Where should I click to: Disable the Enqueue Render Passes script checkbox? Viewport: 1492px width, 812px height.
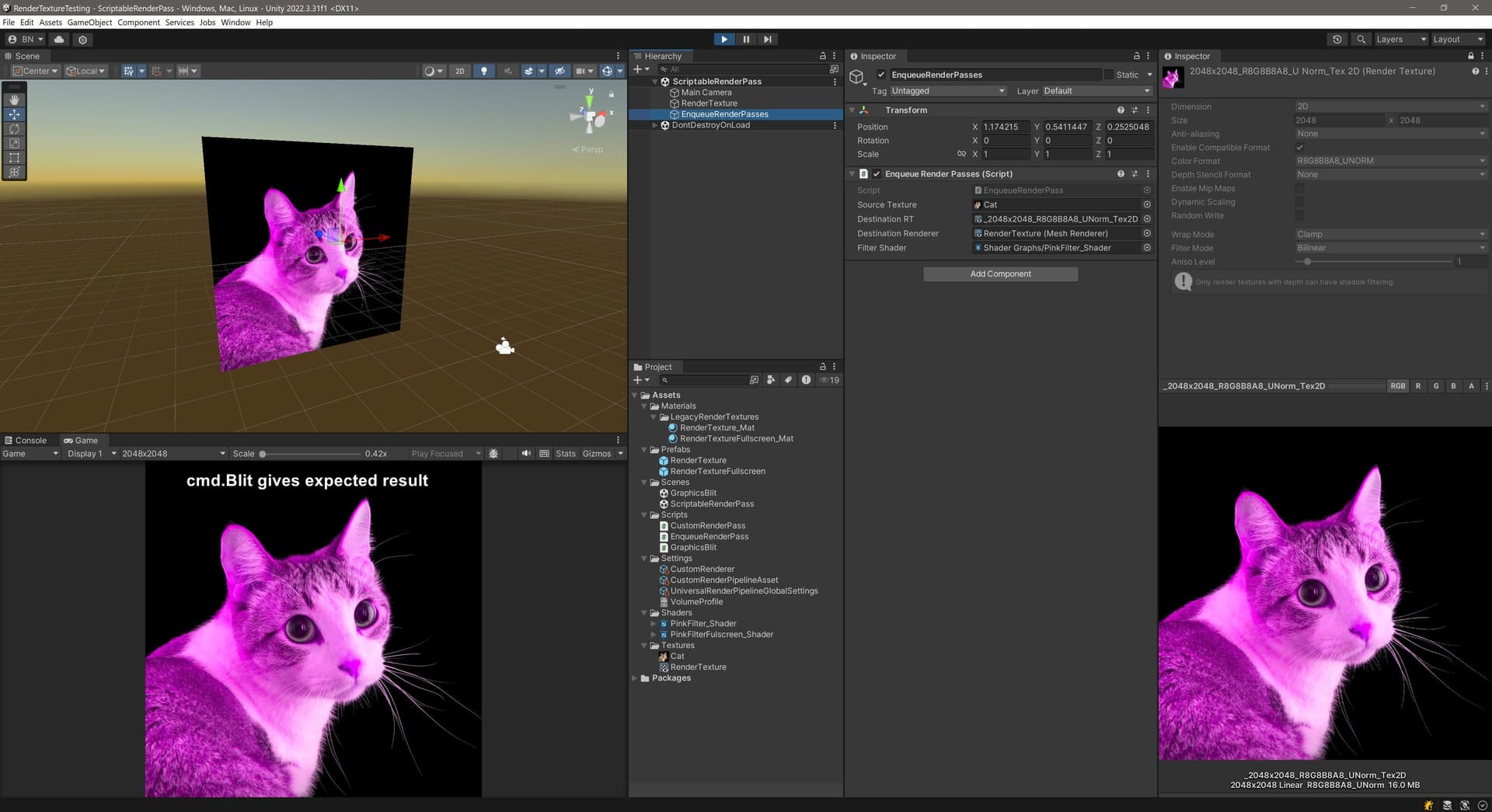pyautogui.click(x=877, y=173)
